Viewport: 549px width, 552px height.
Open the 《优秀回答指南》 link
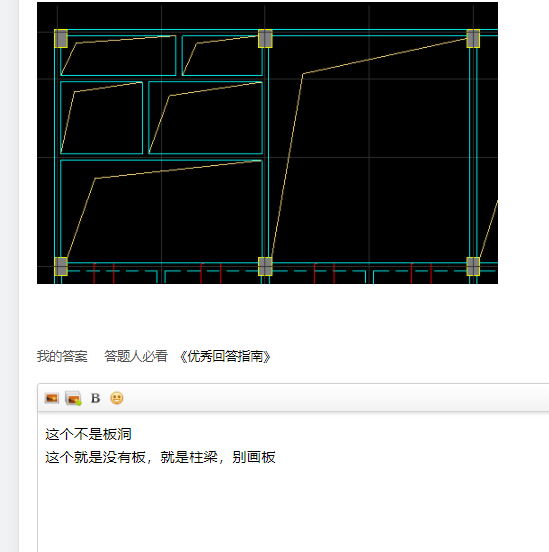pos(225,356)
